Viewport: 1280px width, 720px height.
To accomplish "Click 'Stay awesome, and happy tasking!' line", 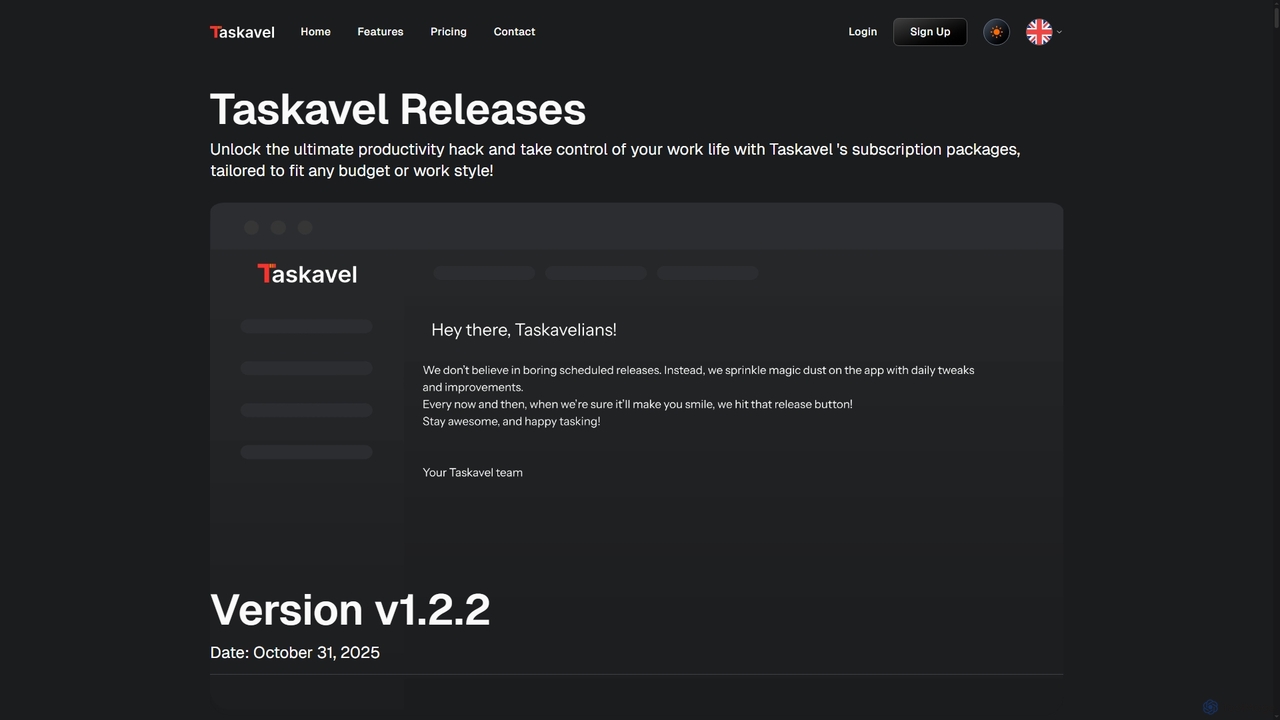I will (511, 421).
